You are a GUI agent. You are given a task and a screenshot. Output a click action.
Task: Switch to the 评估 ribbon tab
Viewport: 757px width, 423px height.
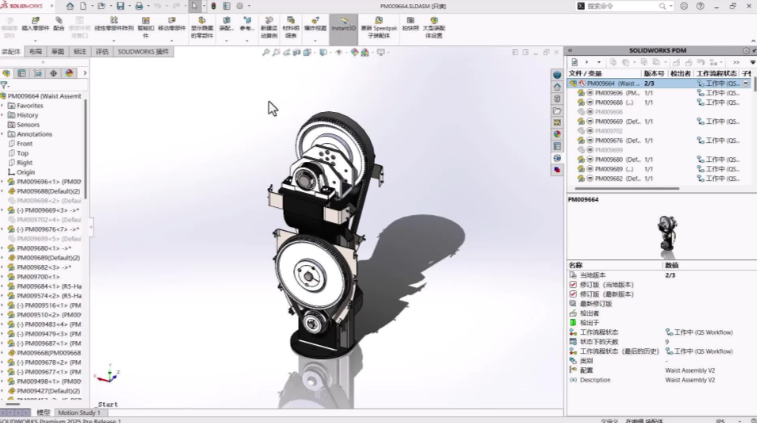click(x=102, y=51)
